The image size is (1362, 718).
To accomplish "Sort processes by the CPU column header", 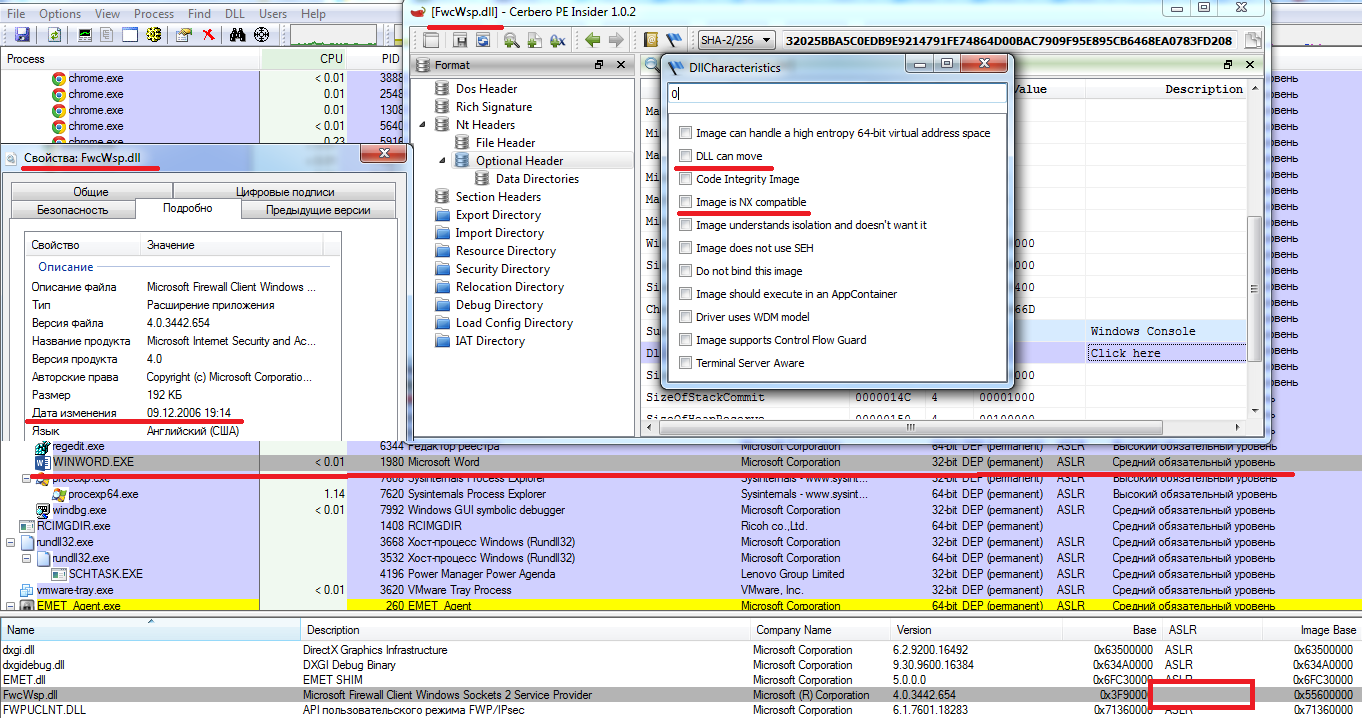I will 304,59.
